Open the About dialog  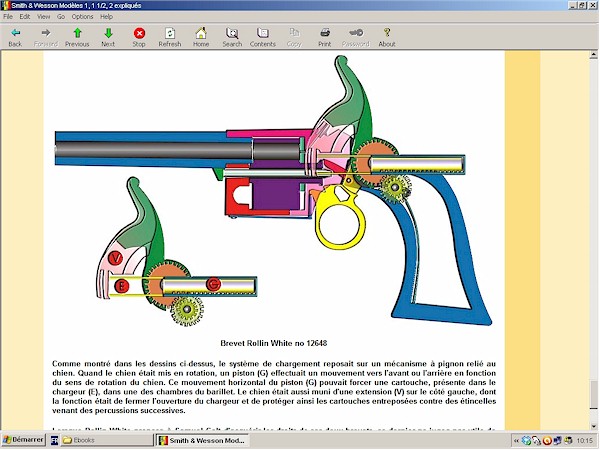pos(387,37)
